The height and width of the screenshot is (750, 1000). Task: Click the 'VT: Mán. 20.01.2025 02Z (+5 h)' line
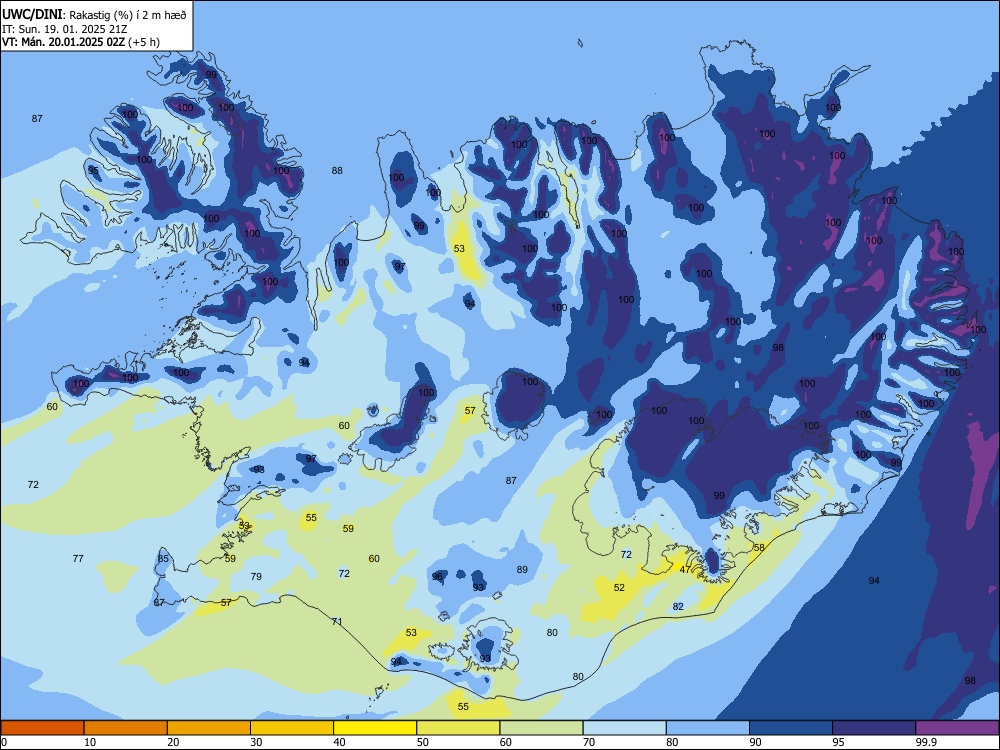click(x=81, y=42)
